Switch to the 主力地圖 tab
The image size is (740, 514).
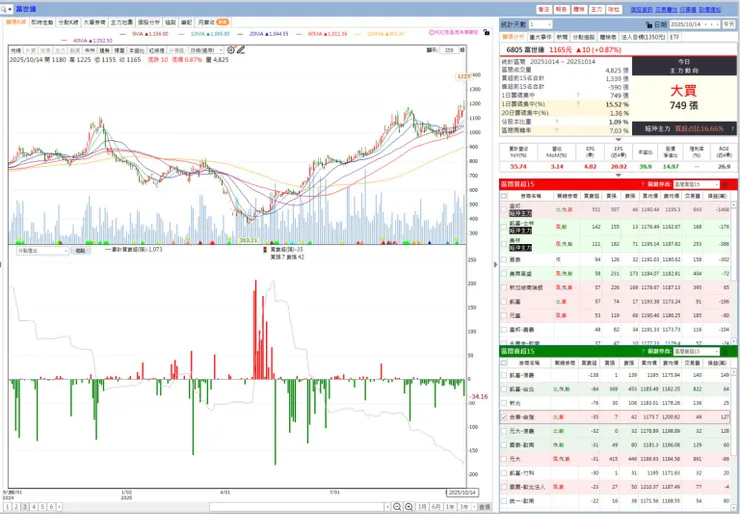pos(122,22)
